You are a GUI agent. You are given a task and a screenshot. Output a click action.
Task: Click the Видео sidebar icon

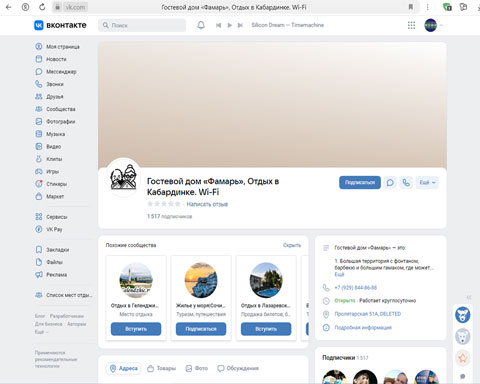[39, 146]
